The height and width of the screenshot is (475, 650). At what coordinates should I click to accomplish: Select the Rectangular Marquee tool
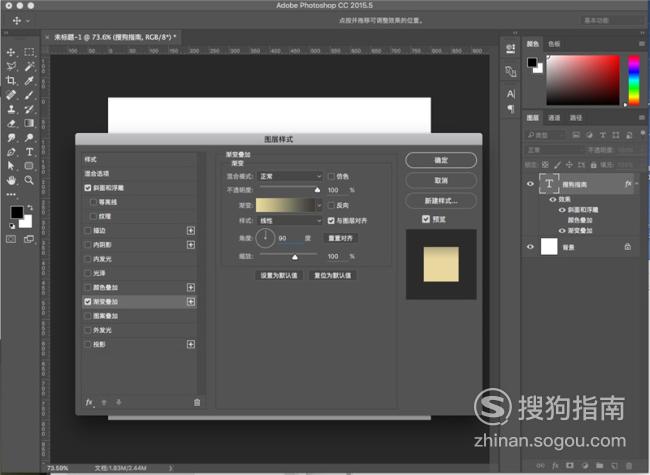pyautogui.click(x=29, y=52)
